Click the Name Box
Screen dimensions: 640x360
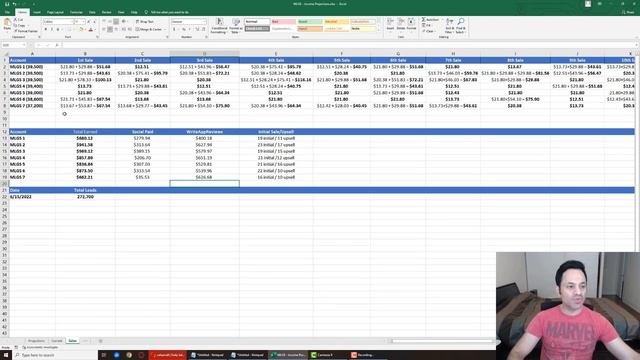click(13, 45)
